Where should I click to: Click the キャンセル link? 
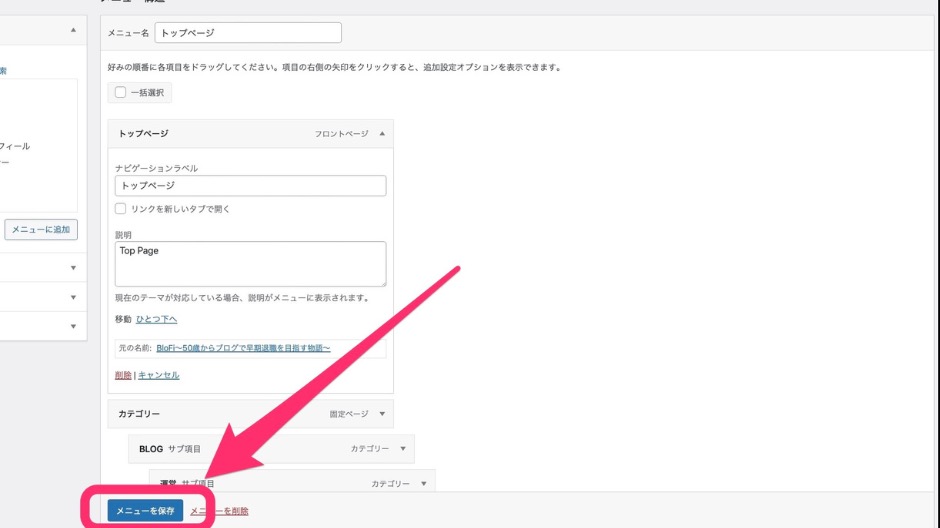158,375
